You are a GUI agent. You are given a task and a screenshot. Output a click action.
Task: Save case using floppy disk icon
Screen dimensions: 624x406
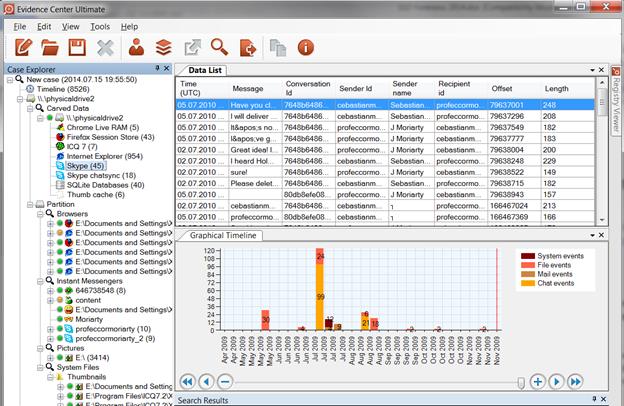click(x=77, y=47)
